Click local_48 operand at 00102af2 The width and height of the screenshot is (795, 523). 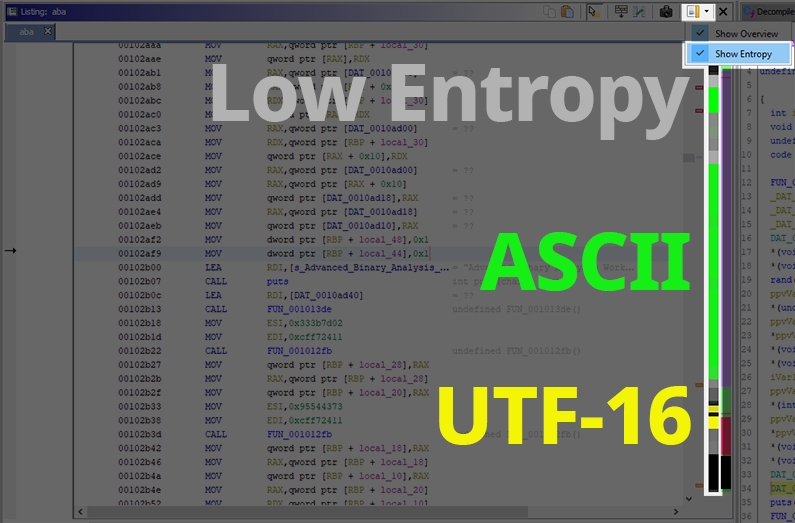click(380, 239)
